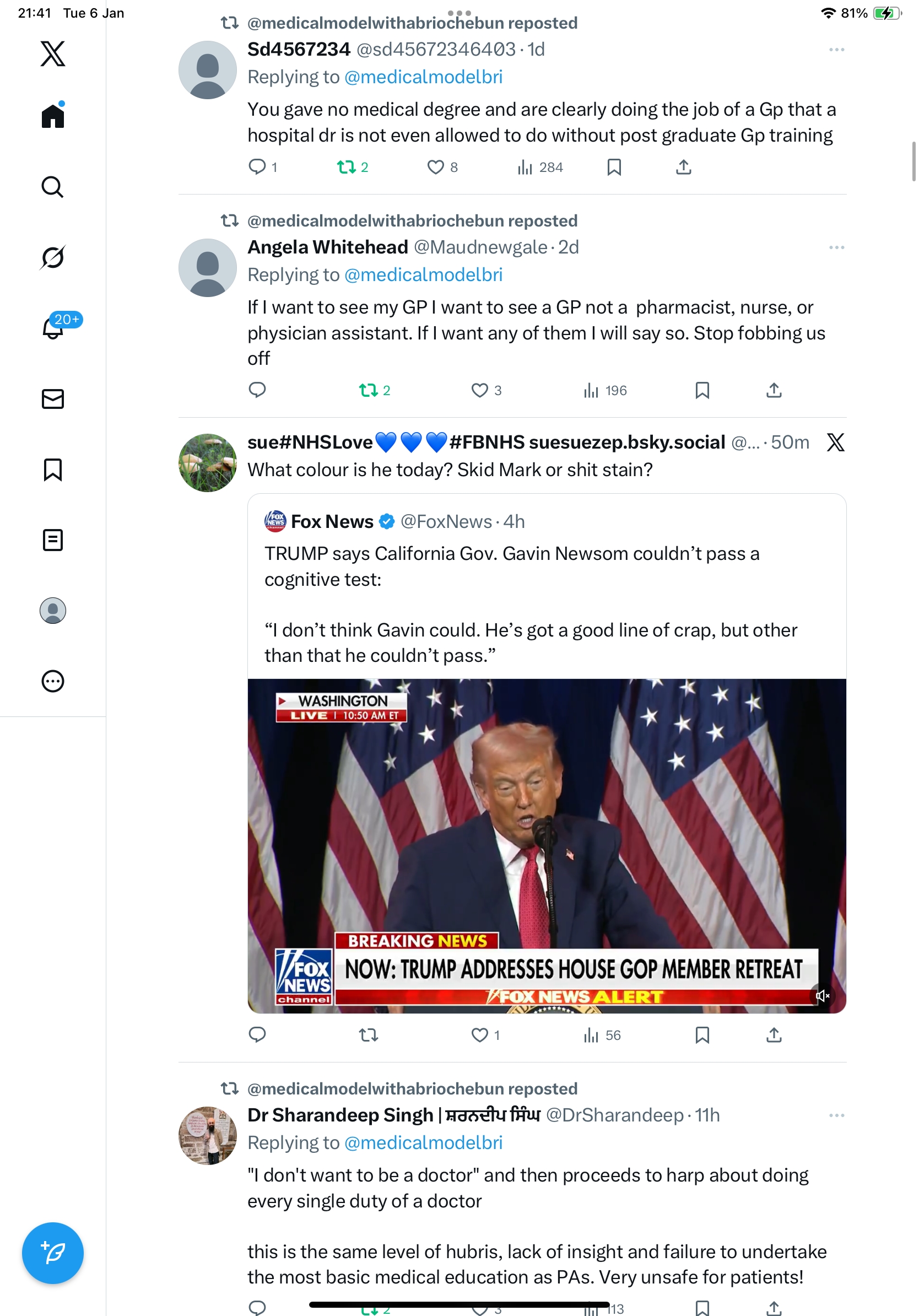919x1316 pixels.
Task: Open Bookmarks tab in sidebar
Action: pos(53,470)
